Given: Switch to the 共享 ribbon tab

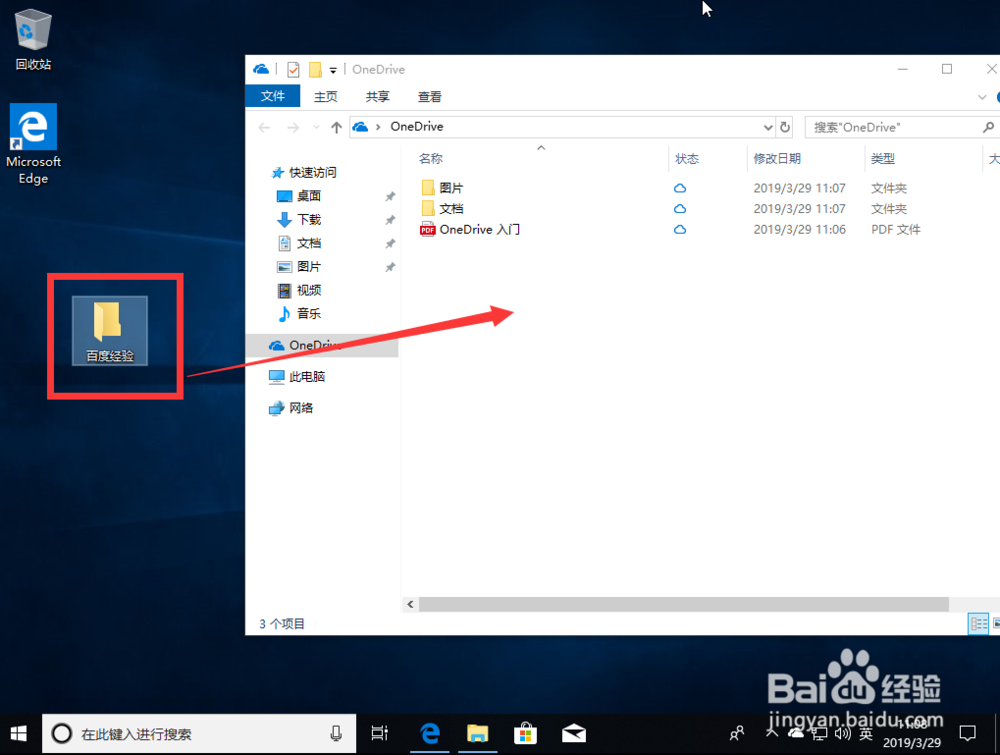Looking at the screenshot, I should click(x=378, y=96).
